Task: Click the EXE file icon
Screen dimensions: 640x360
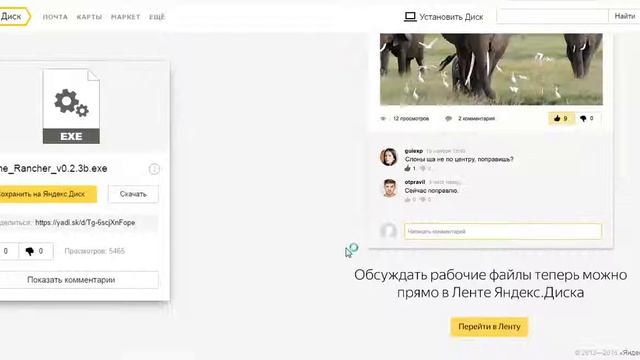Action: coord(71,106)
